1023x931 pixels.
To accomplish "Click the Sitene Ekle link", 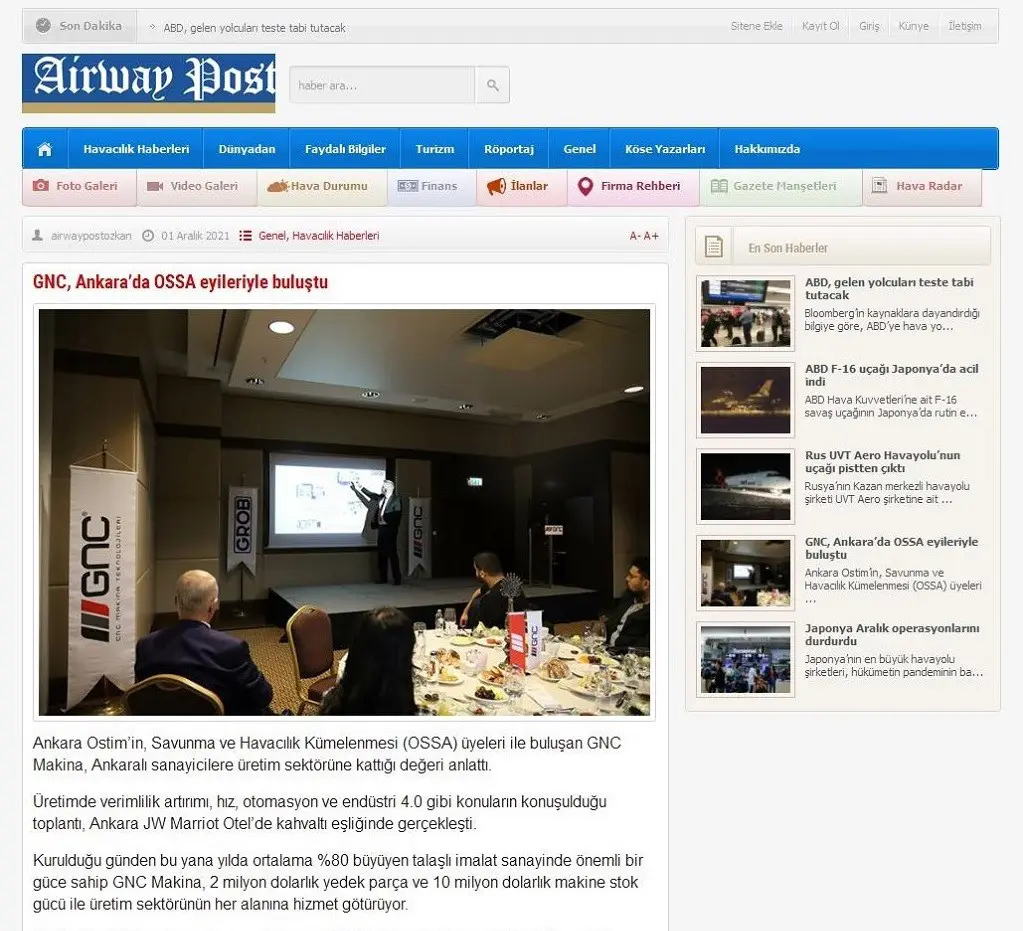I will pyautogui.click(x=756, y=26).
